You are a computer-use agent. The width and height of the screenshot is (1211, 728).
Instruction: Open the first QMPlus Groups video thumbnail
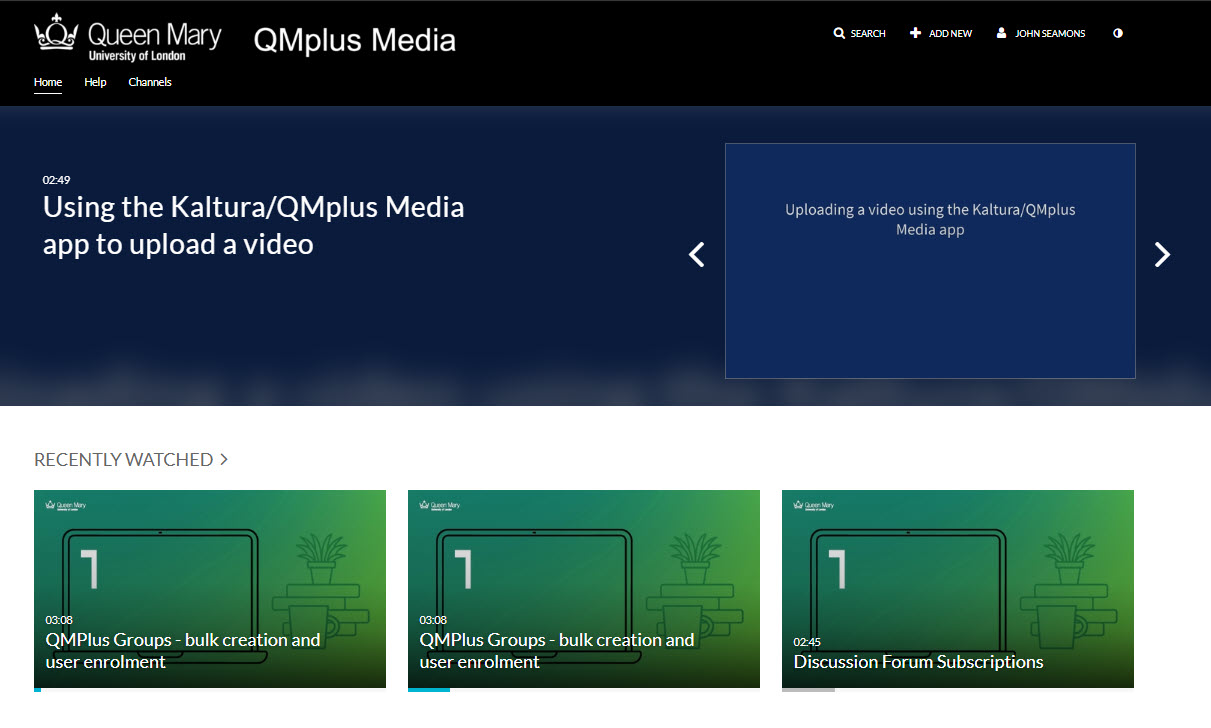[x=209, y=570]
